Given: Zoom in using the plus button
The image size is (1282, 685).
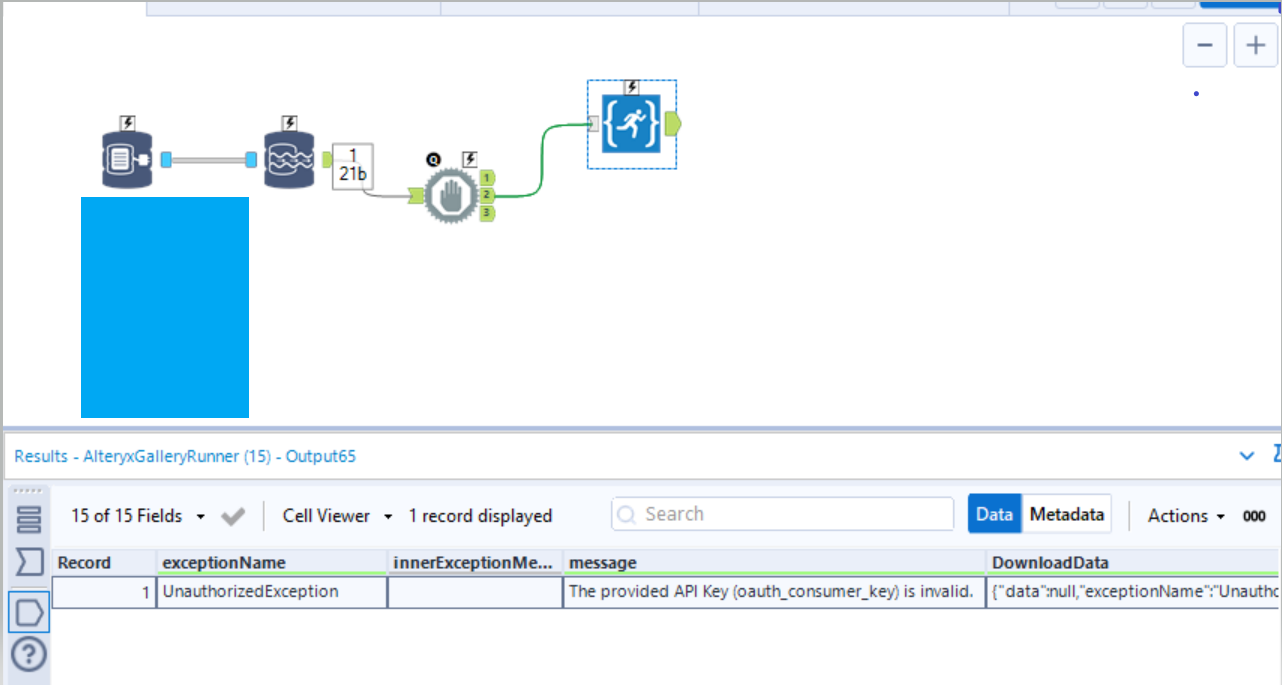Looking at the screenshot, I should (1255, 45).
